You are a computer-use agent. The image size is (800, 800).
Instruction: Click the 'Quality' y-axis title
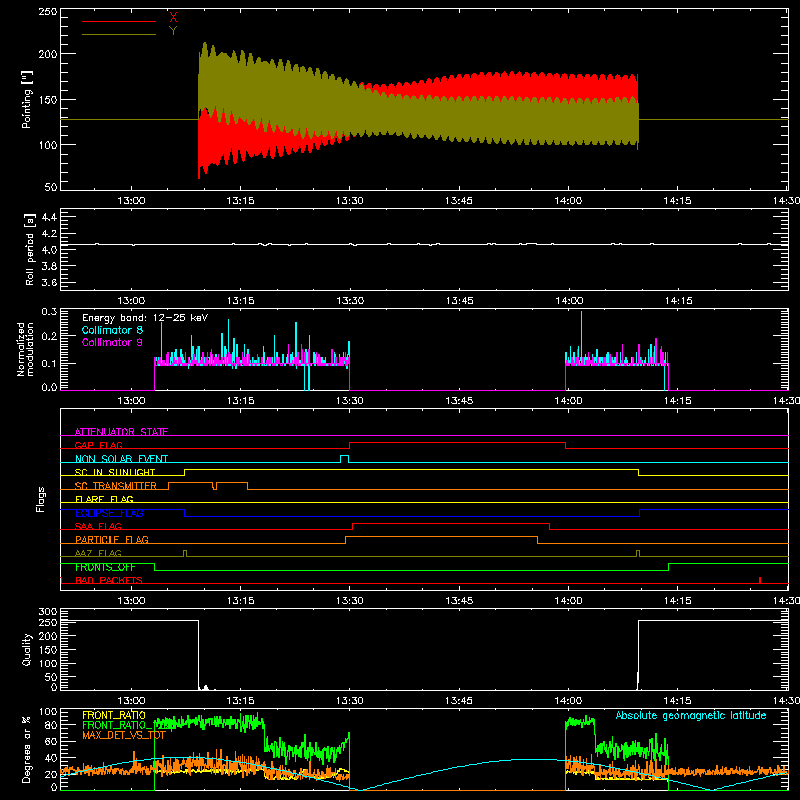click(27, 649)
